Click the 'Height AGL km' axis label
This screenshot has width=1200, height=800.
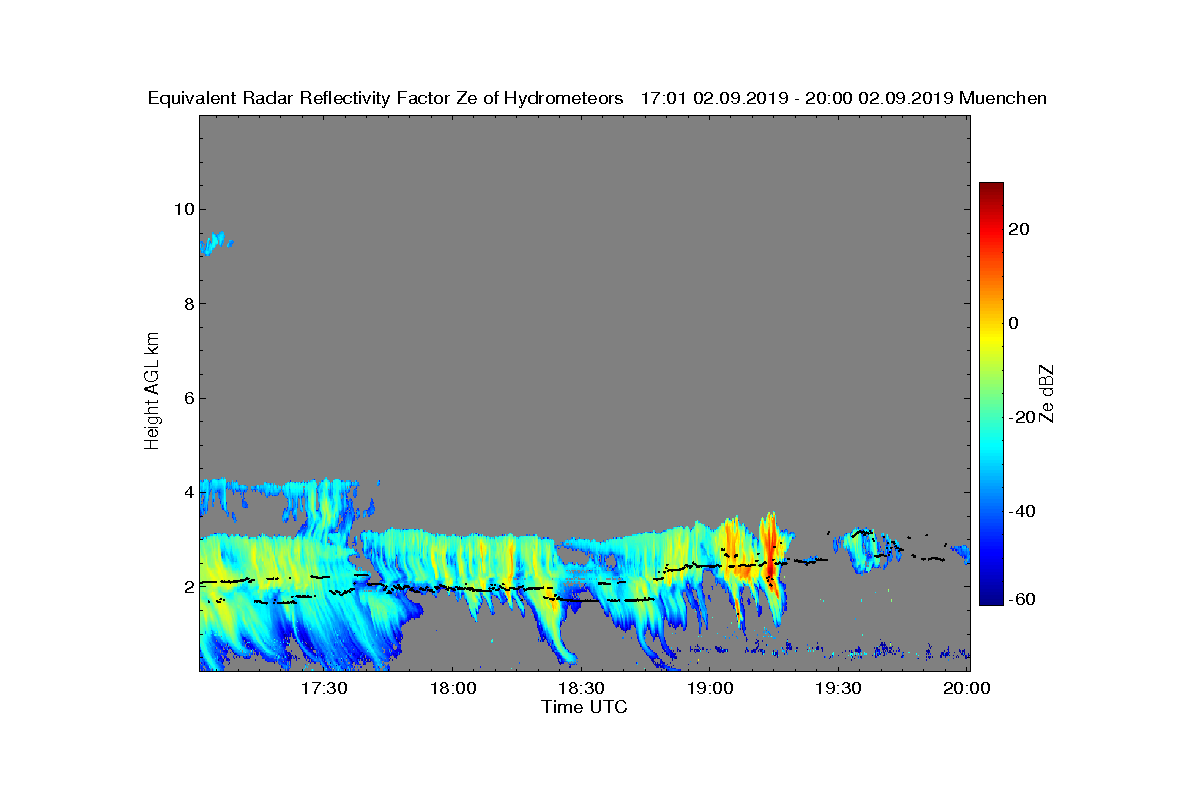[152, 393]
